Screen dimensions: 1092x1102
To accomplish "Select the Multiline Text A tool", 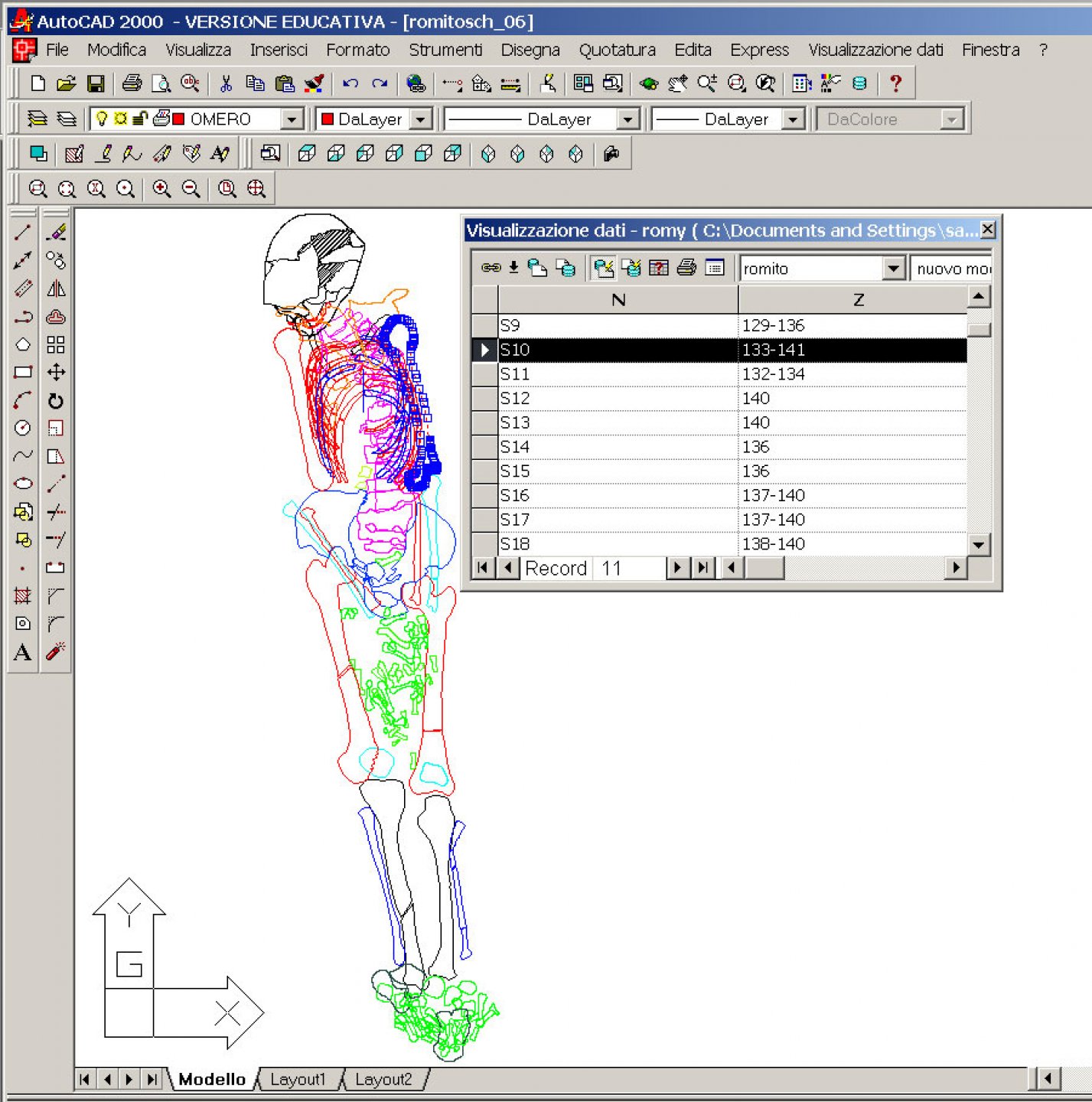I will 23,652.
